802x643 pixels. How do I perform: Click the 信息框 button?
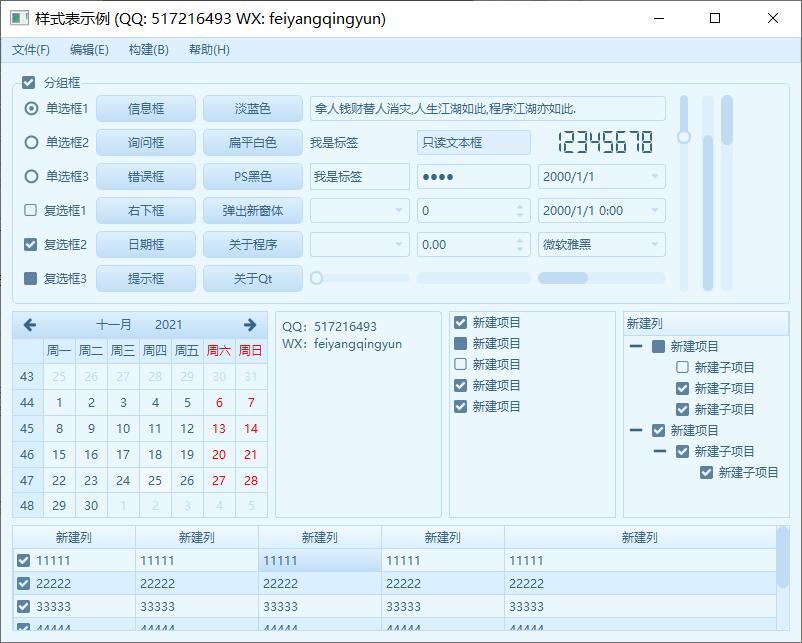[x=146, y=109]
